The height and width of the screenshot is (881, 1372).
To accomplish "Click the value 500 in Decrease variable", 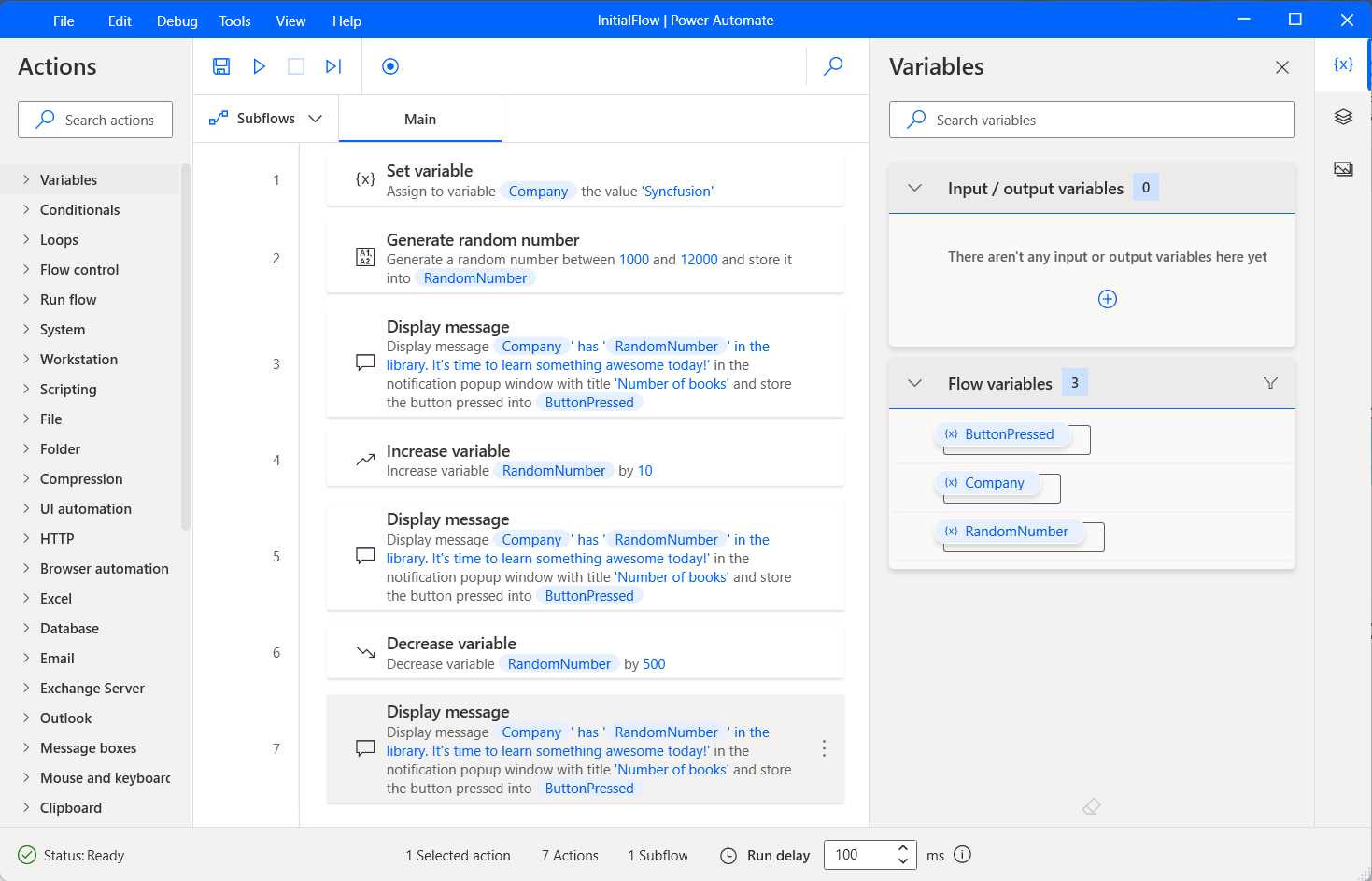I will [x=654, y=664].
